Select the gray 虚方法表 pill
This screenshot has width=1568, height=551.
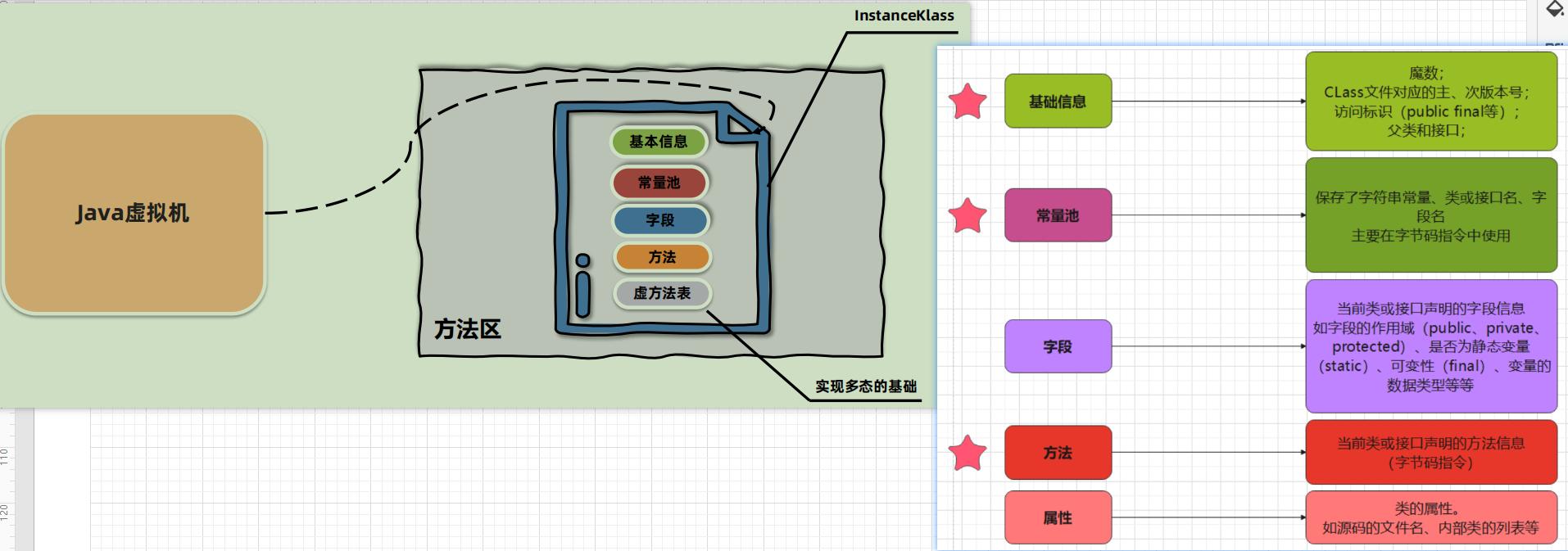[662, 293]
